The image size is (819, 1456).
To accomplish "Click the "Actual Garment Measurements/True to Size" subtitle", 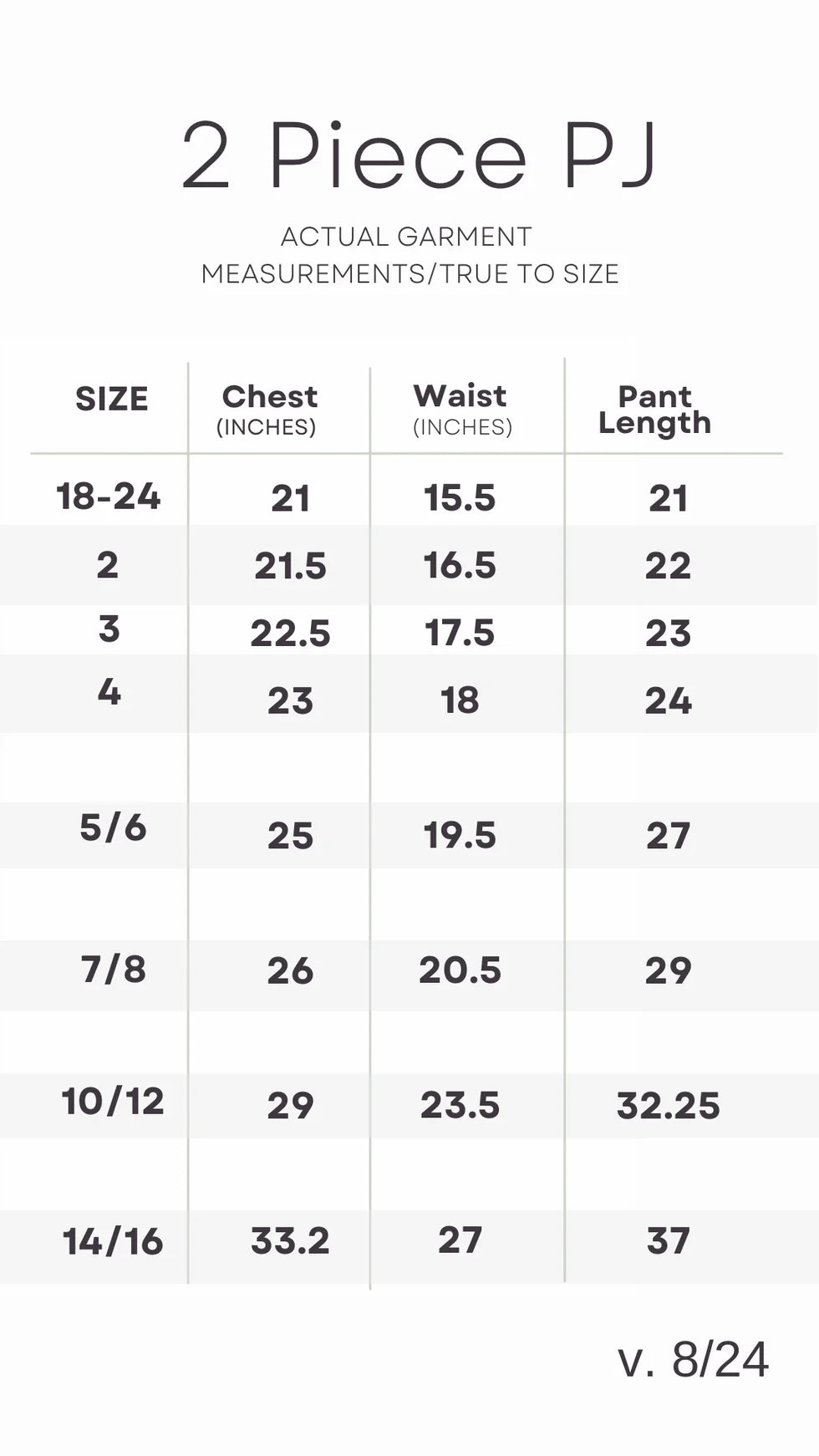I will pyautogui.click(x=409, y=255).
